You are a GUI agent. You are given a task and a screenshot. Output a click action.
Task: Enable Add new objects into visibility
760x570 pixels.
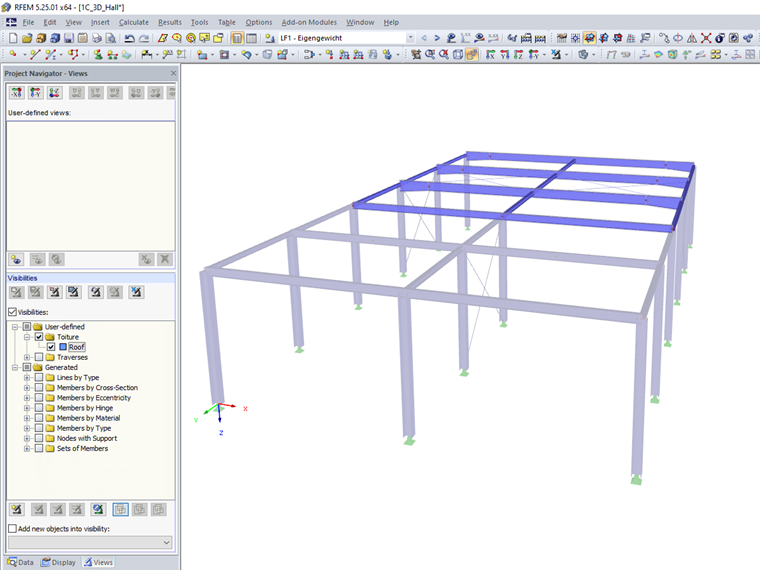[x=13, y=528]
